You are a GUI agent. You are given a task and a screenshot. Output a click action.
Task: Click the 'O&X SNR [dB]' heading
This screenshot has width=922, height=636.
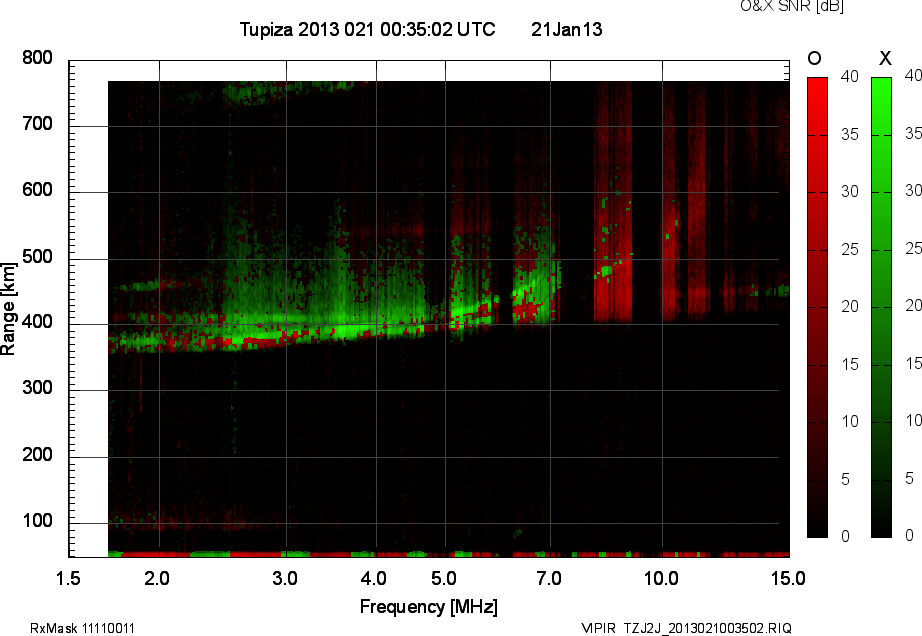(x=791, y=6)
